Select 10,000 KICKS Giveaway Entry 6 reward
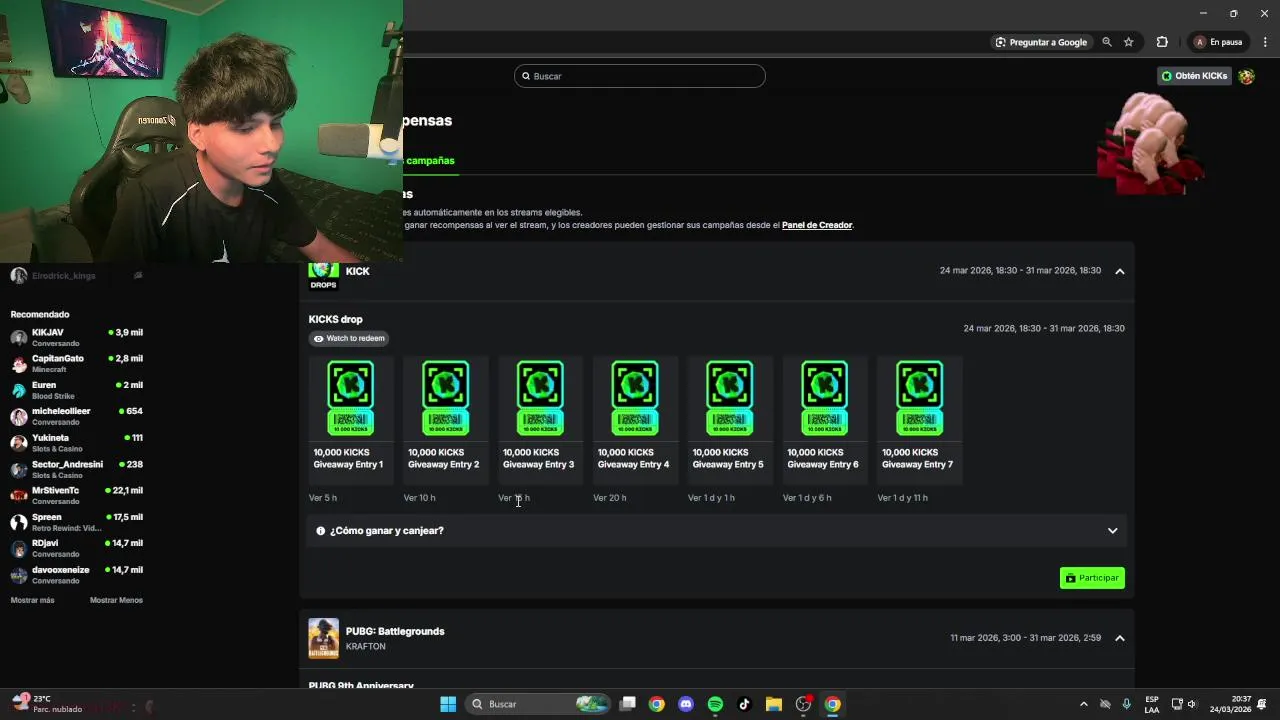The width and height of the screenshot is (1280, 720). point(824,420)
